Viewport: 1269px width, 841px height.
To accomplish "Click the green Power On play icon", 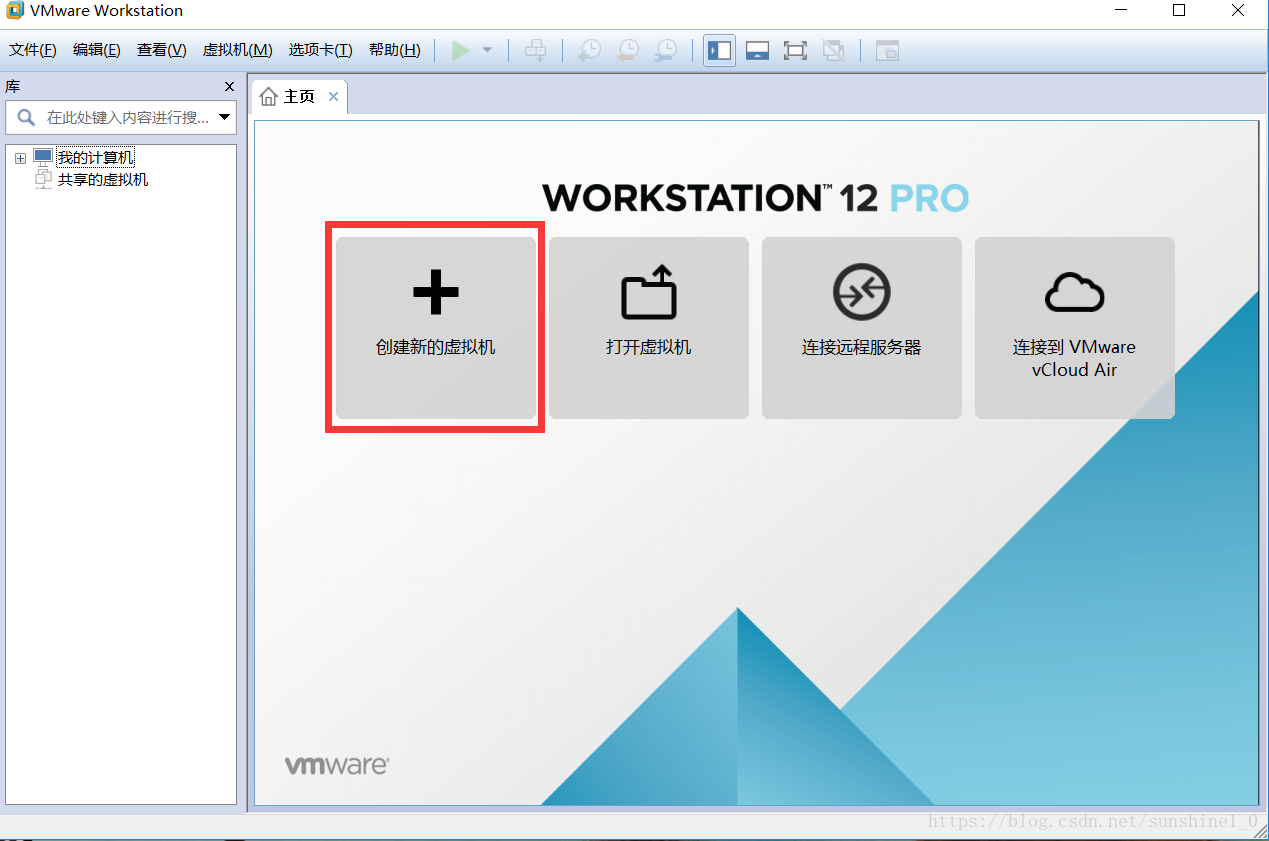I will 461,50.
